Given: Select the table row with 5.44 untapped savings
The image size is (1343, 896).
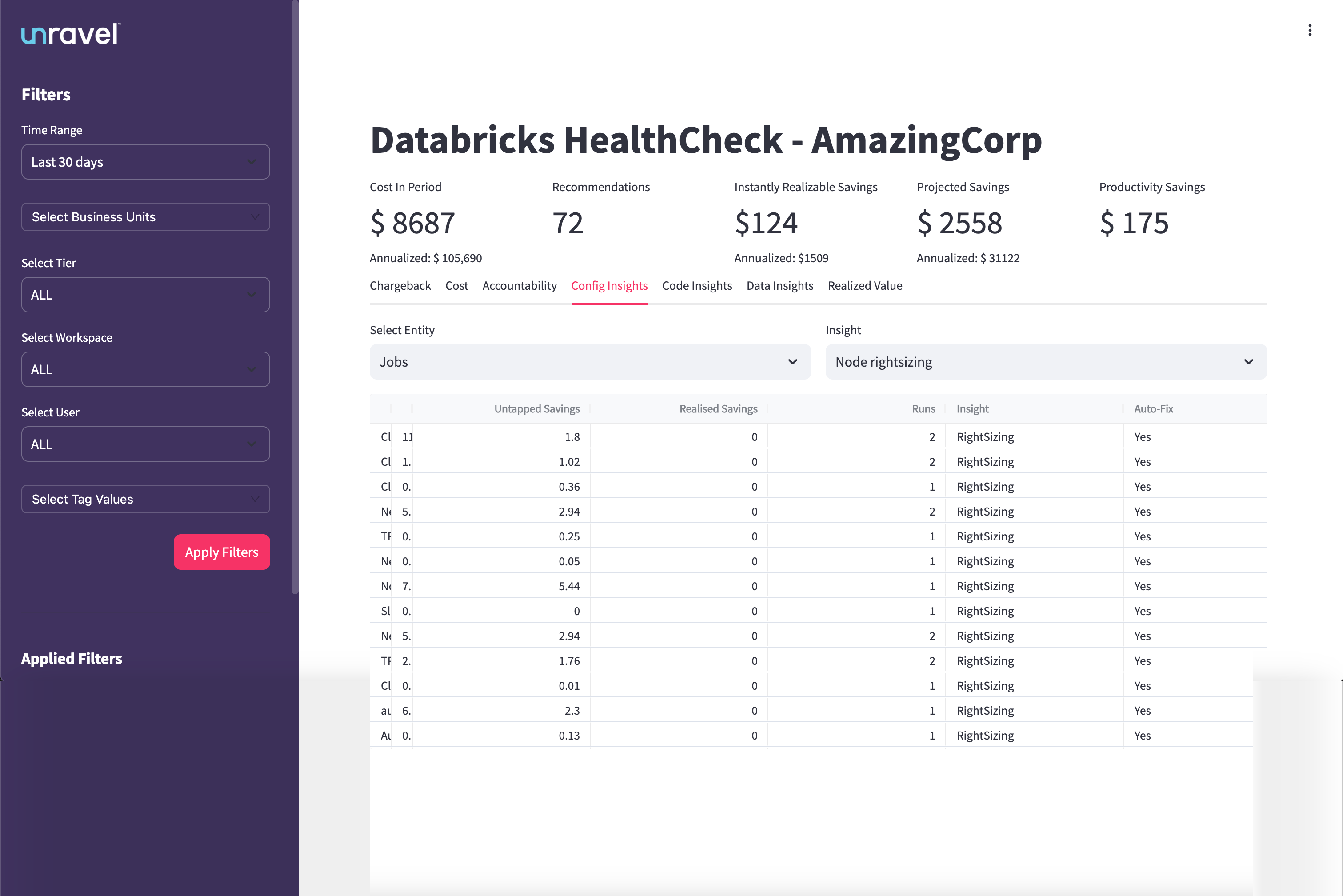Looking at the screenshot, I should click(685, 586).
